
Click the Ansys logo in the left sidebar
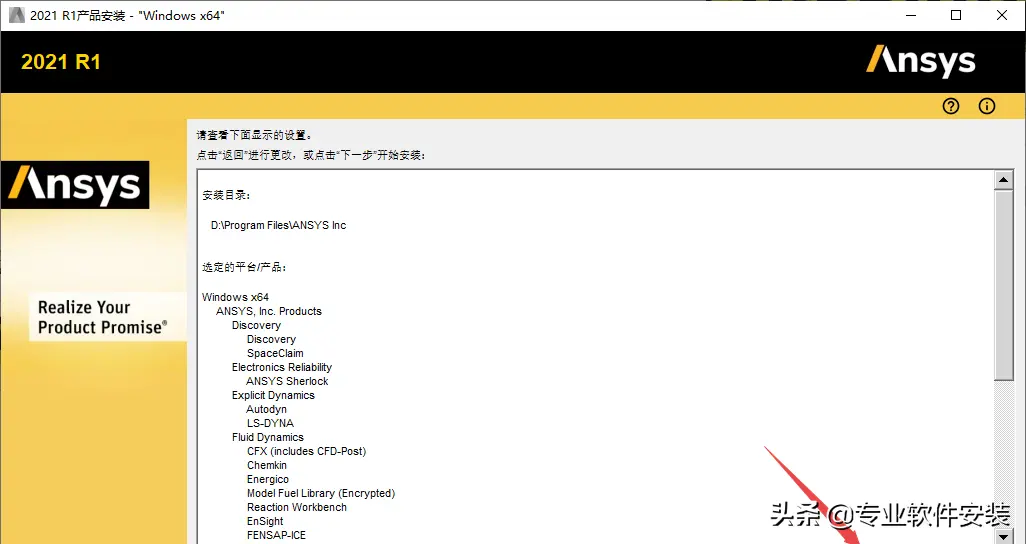tap(75, 185)
